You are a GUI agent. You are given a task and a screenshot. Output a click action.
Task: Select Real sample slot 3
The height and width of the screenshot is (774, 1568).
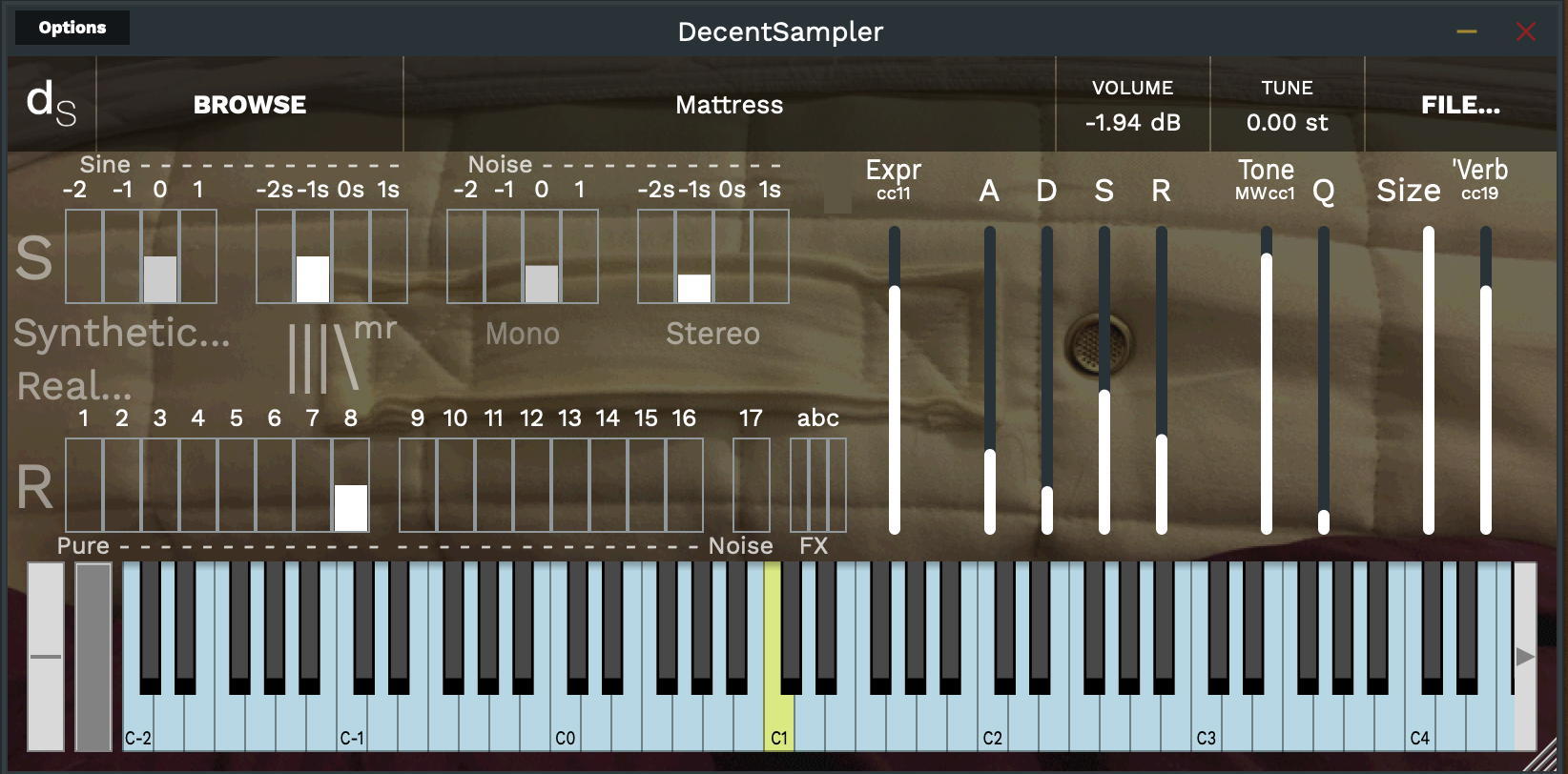click(160, 485)
